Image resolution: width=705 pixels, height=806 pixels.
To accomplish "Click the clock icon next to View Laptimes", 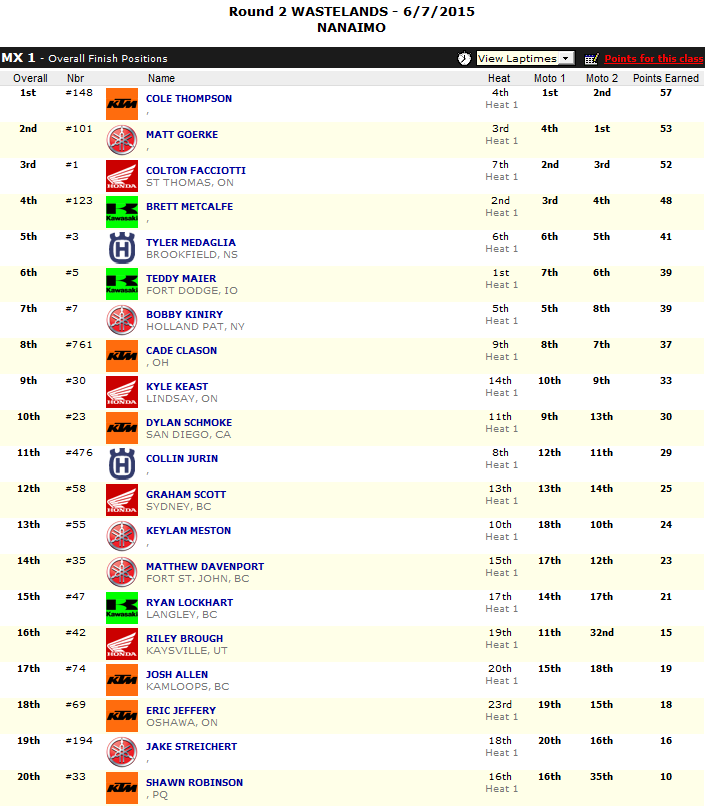I will coord(464,59).
